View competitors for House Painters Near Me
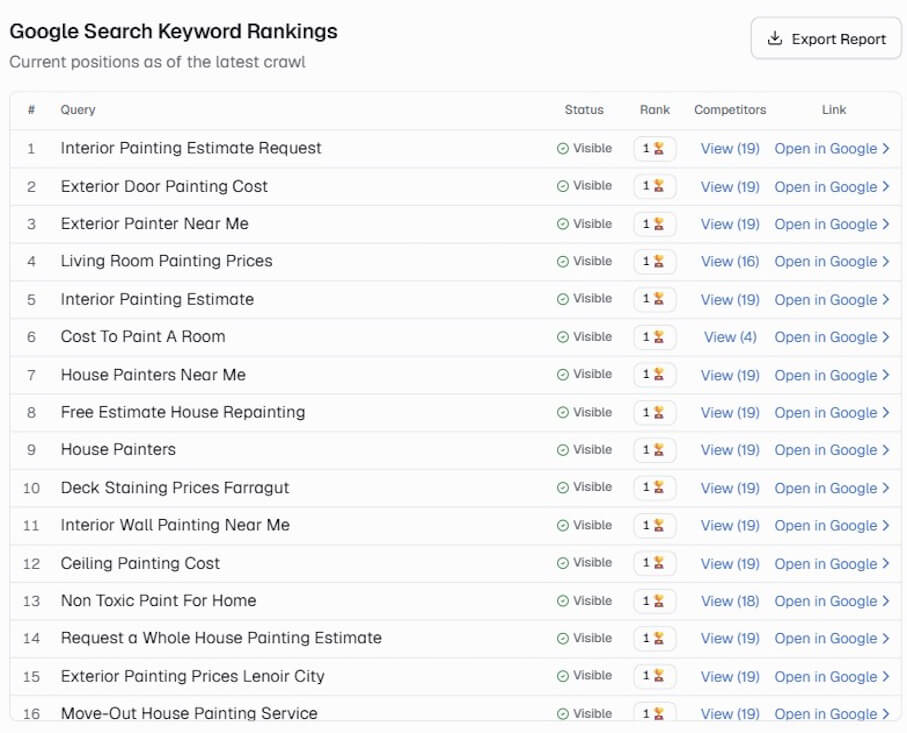 click(x=730, y=375)
